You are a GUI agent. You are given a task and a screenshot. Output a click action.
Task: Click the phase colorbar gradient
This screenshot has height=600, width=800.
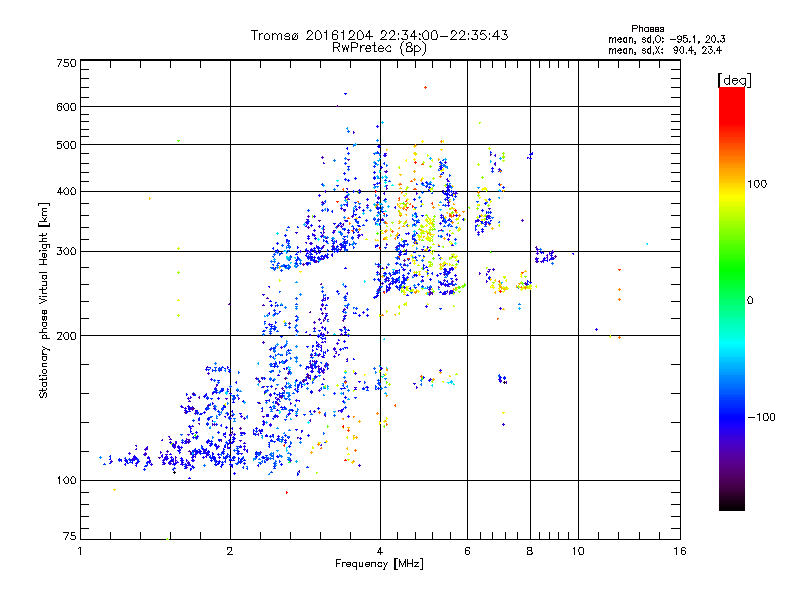732,298
